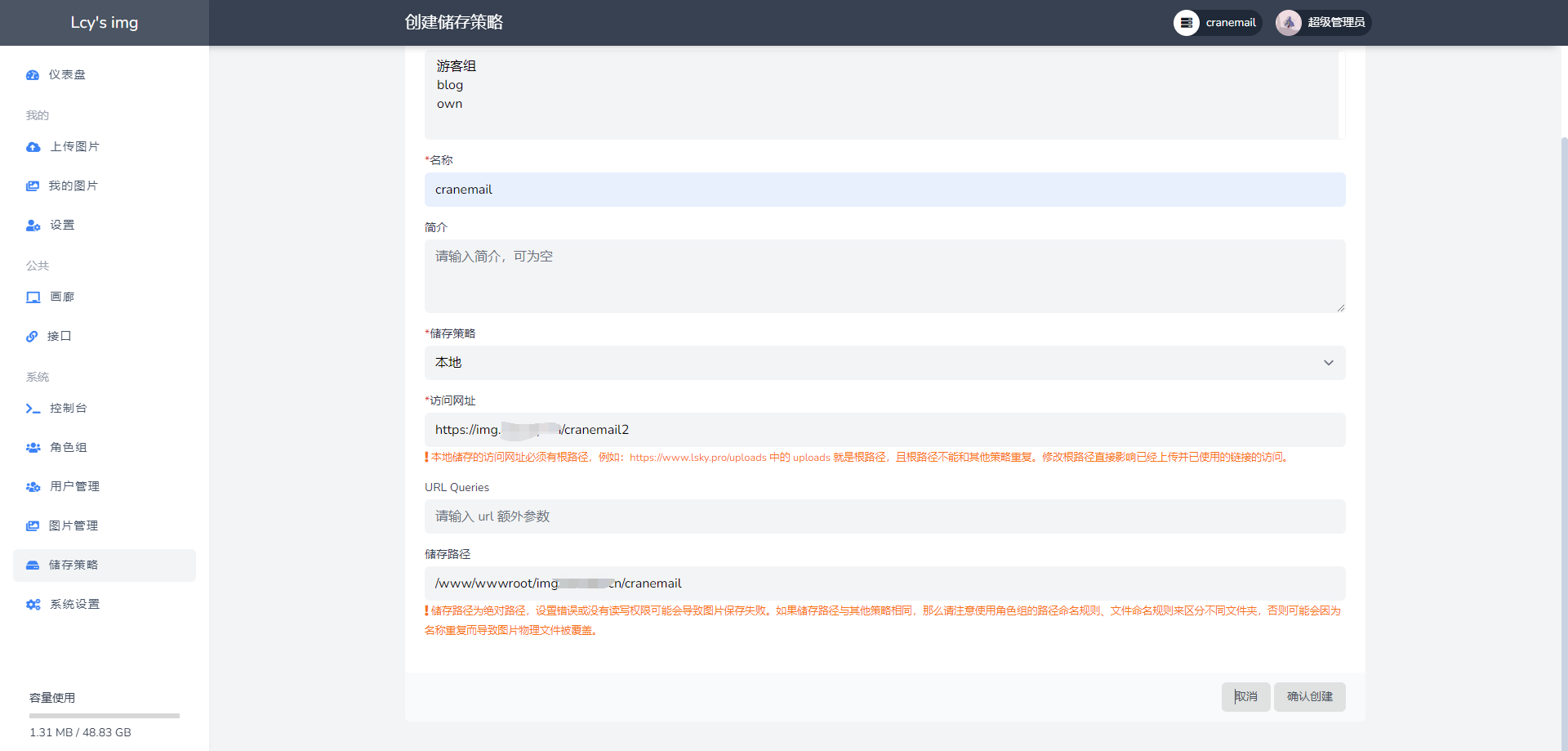Viewport: 1568px width, 751px height.
Task: Expand the 储存策略 dropdown showing 本地
Action: 884,363
